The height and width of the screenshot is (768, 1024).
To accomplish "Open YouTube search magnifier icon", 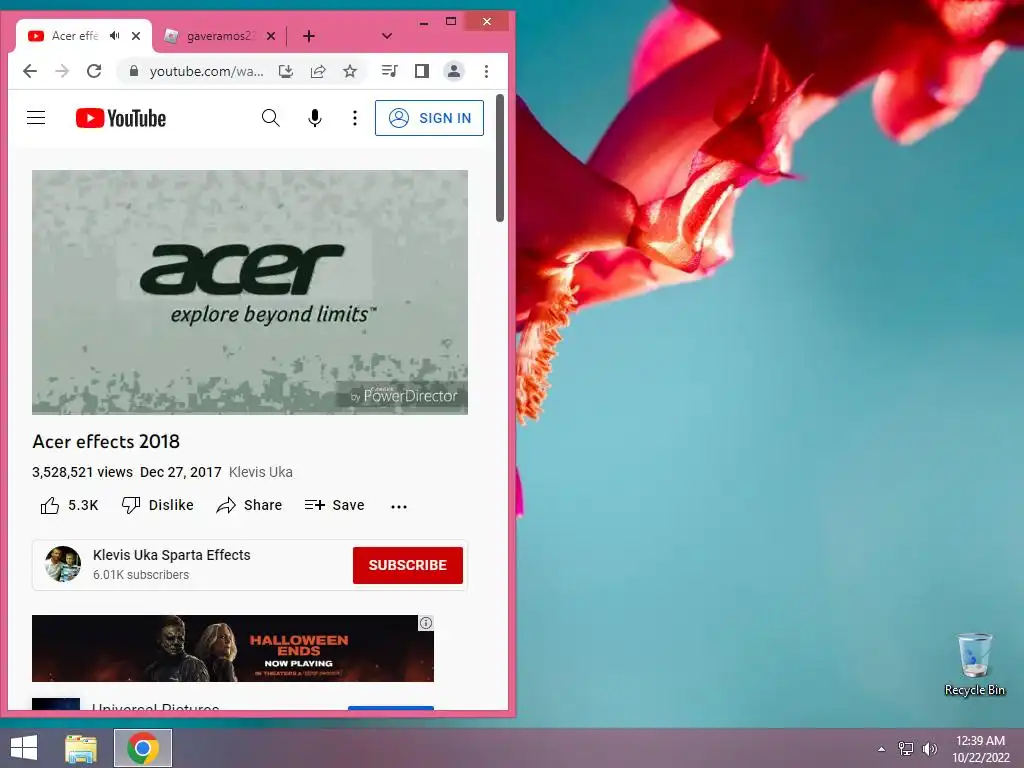I will point(270,118).
